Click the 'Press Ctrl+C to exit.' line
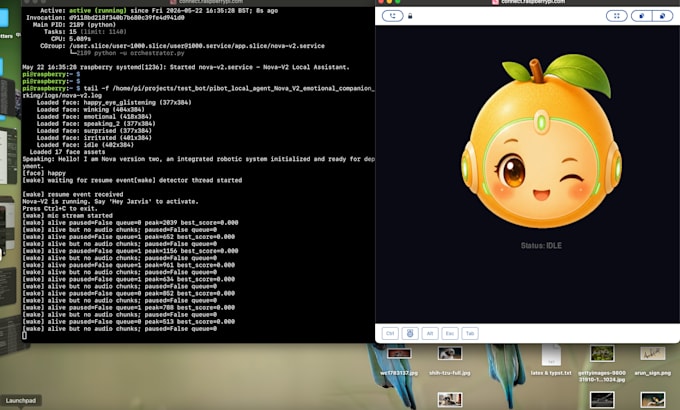The width and height of the screenshot is (680, 410). [x=60, y=208]
